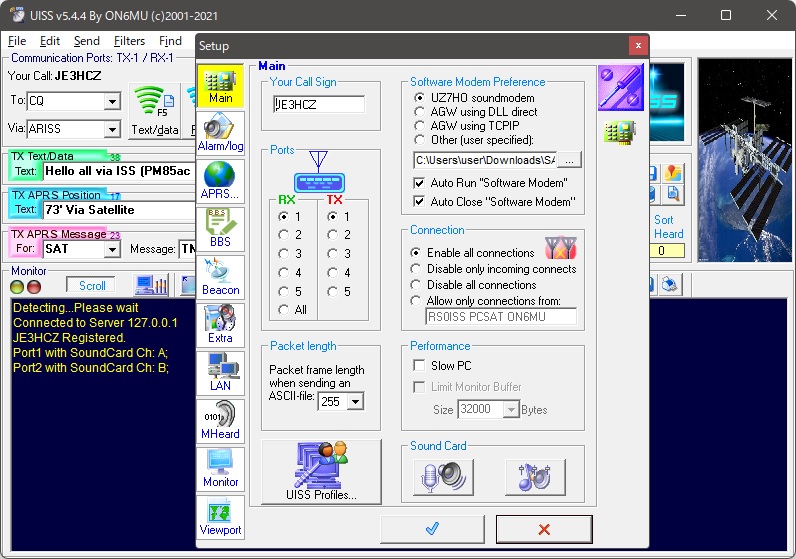
Task: Click the UISS Profiles button
Action: click(x=321, y=471)
